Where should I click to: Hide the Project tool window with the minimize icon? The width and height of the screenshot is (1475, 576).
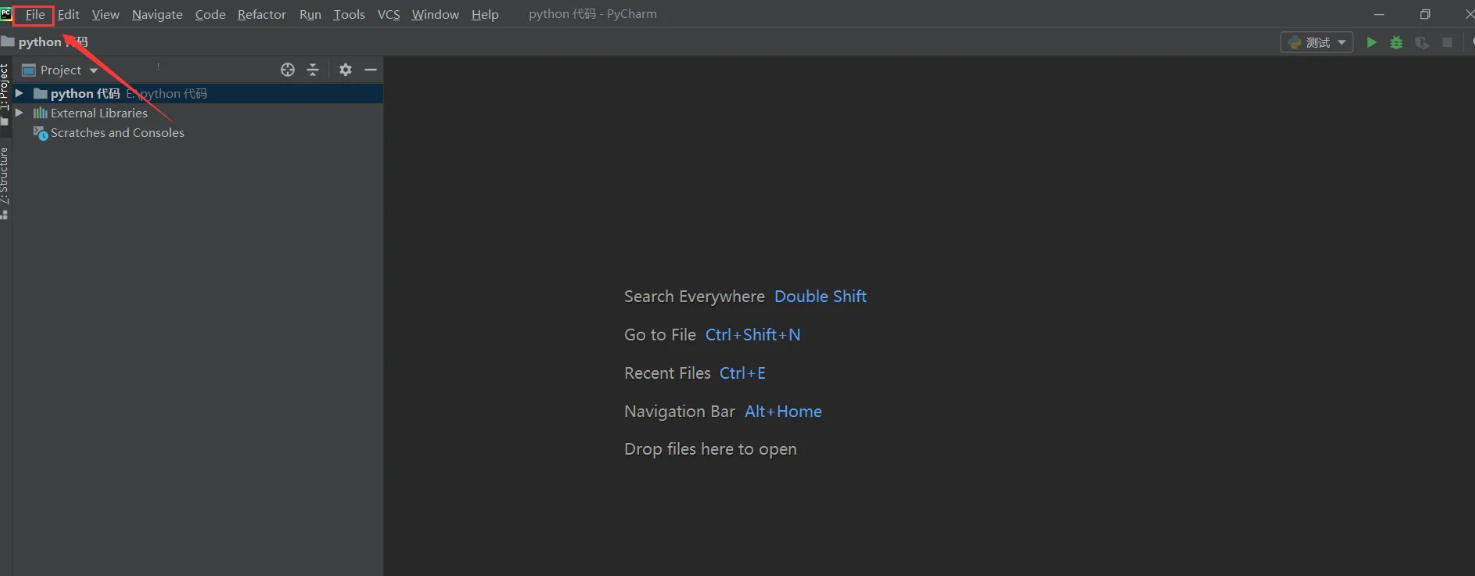tap(369, 69)
